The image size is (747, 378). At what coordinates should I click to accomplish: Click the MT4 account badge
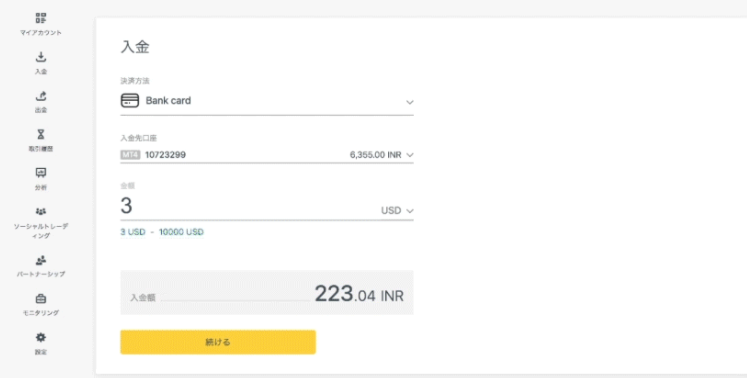130,154
